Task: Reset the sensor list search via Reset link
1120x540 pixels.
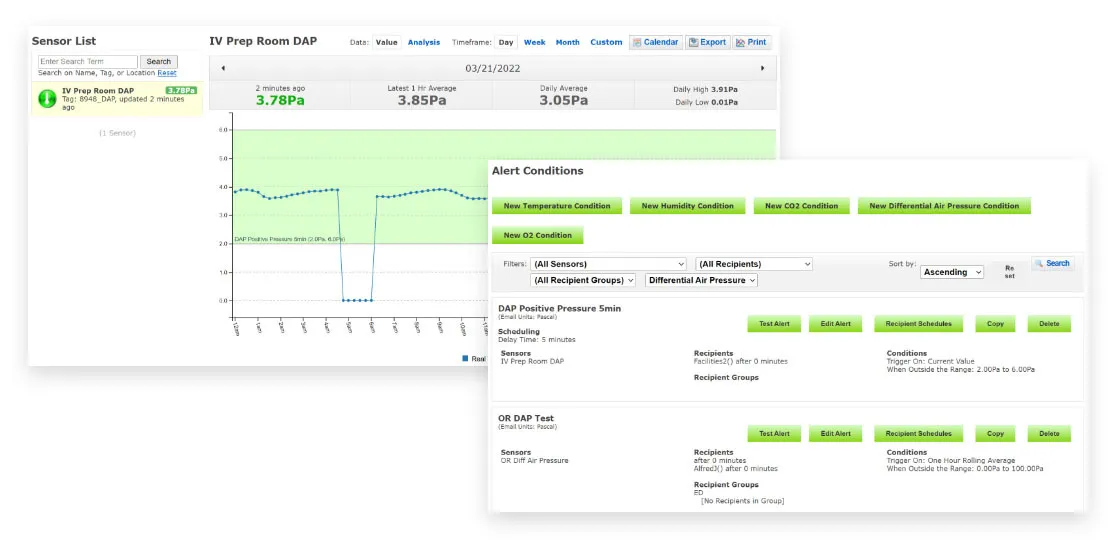Action: (167, 73)
